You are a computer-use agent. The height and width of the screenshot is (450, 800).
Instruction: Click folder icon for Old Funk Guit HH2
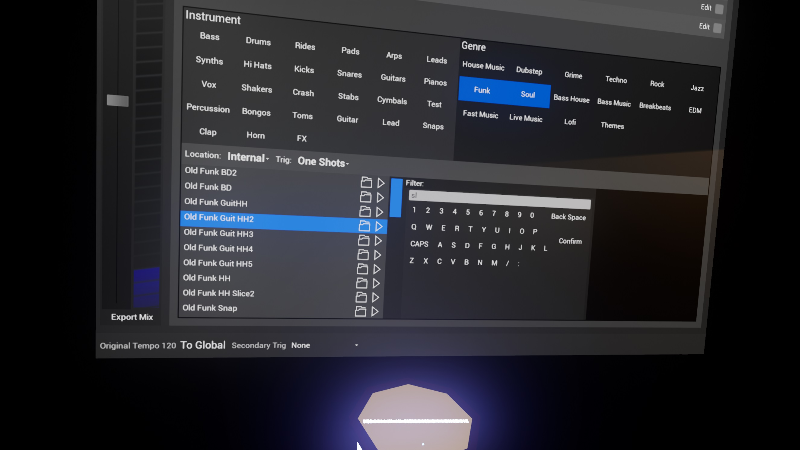[x=365, y=226]
